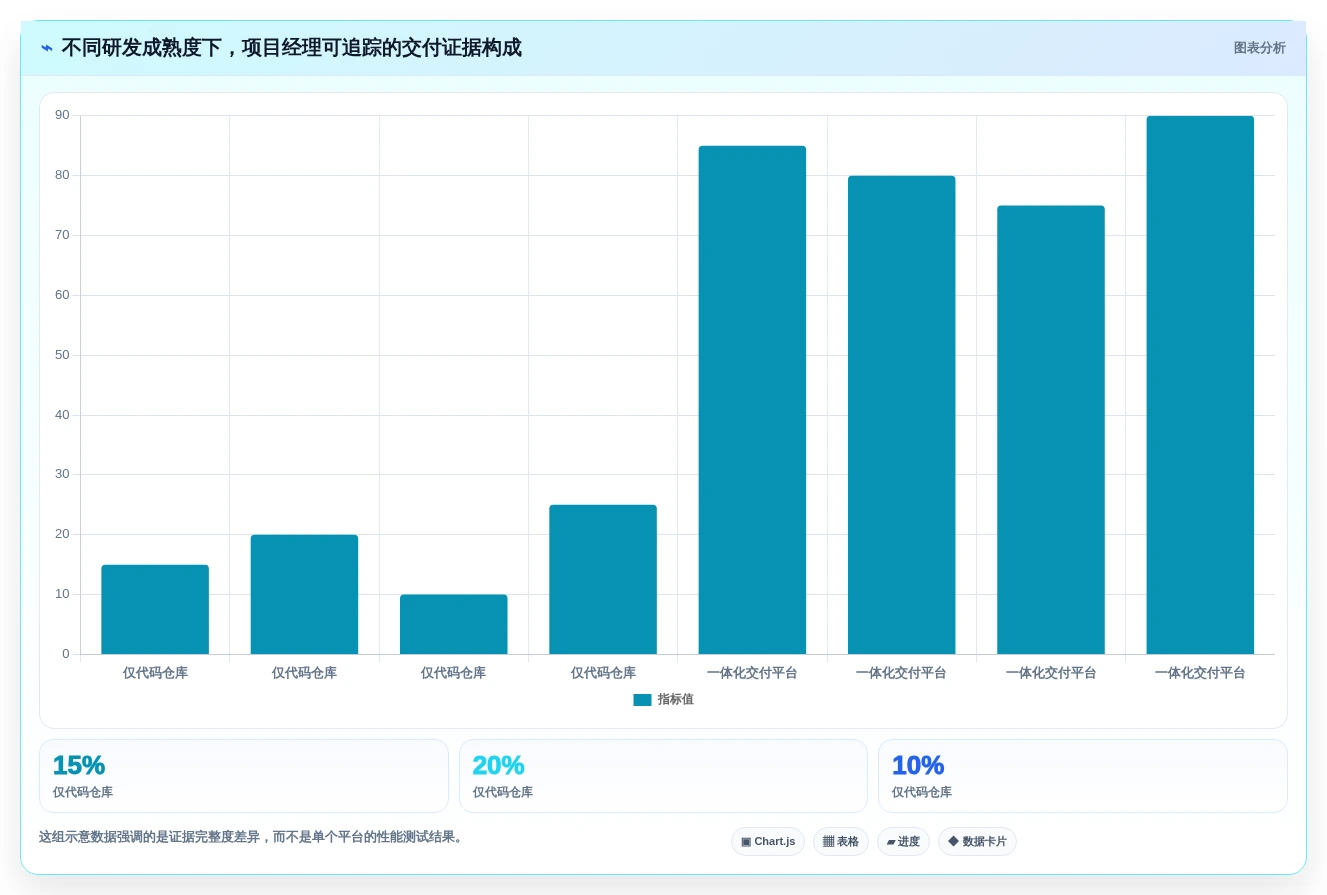The width and height of the screenshot is (1327, 895).
Task: Click the bar reaching value 80
Action: click(x=901, y=415)
